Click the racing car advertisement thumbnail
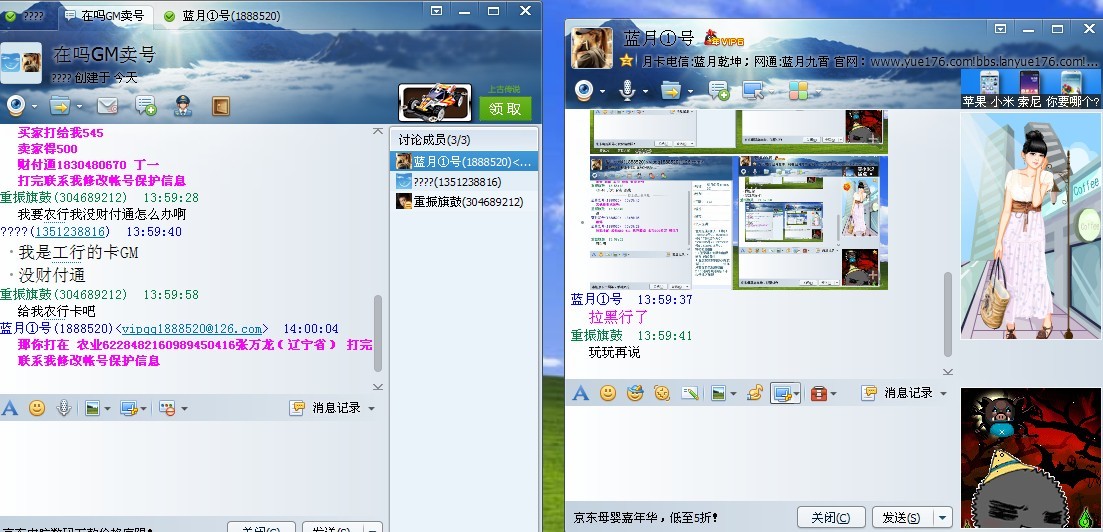Image resolution: width=1103 pixels, height=532 pixels. click(x=435, y=103)
